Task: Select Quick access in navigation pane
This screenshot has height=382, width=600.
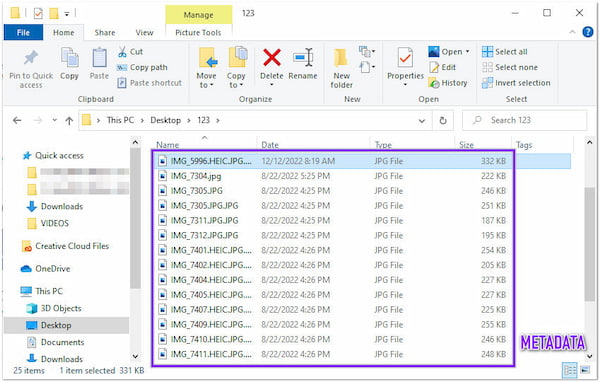Action: (53, 155)
